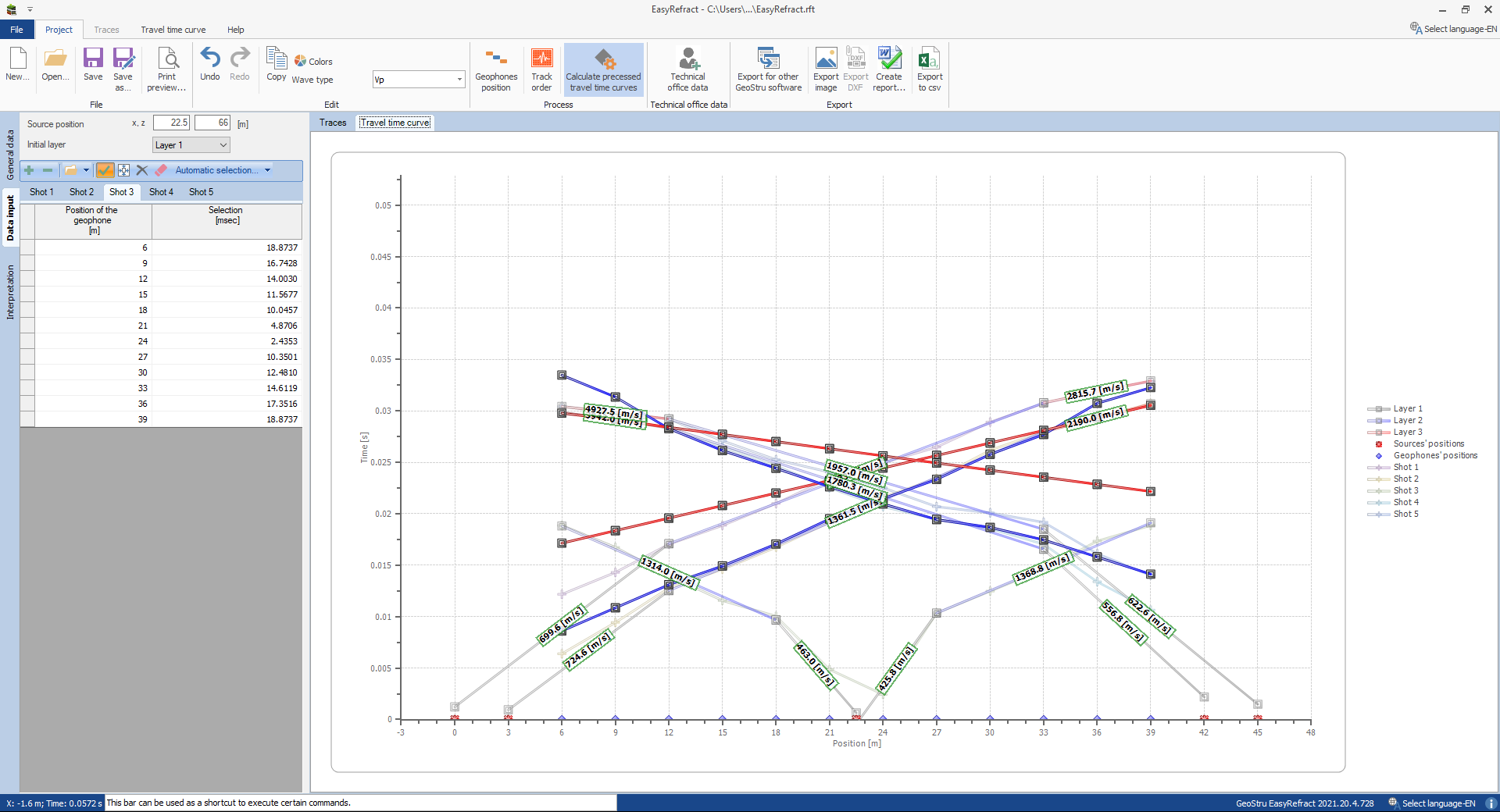The width and height of the screenshot is (1500, 812).
Task: Open Technical office data
Action: point(687,69)
